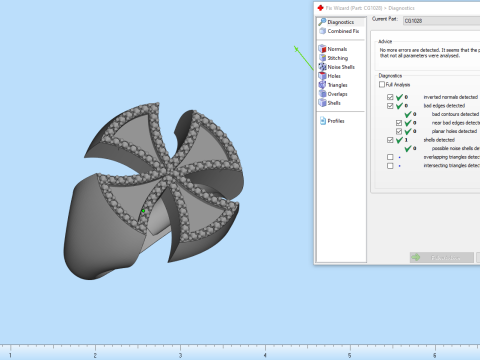Click the 'intersecting triangles' label
480x360 pixels.
tap(452, 166)
